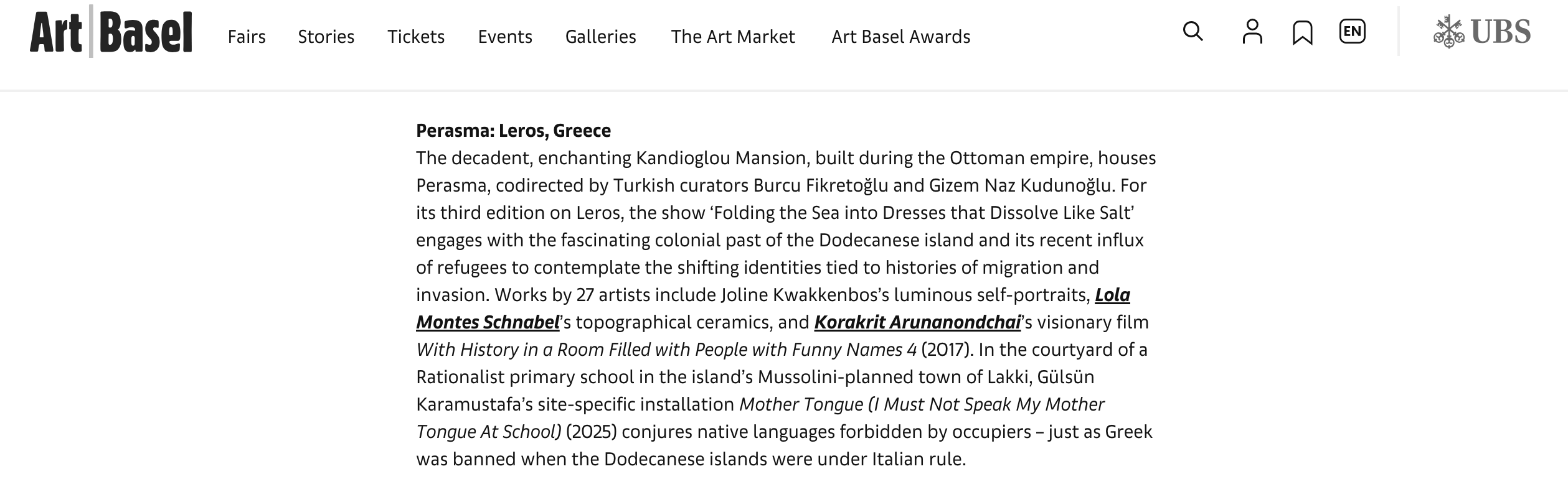Click the heading 'Perasma: Leros, Greece'

click(x=513, y=131)
